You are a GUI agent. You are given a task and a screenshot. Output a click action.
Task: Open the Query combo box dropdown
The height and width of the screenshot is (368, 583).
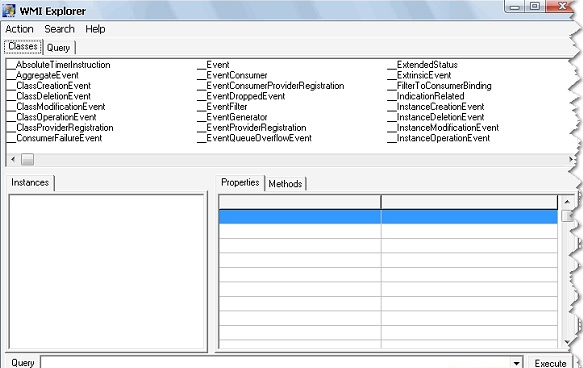coord(516,363)
